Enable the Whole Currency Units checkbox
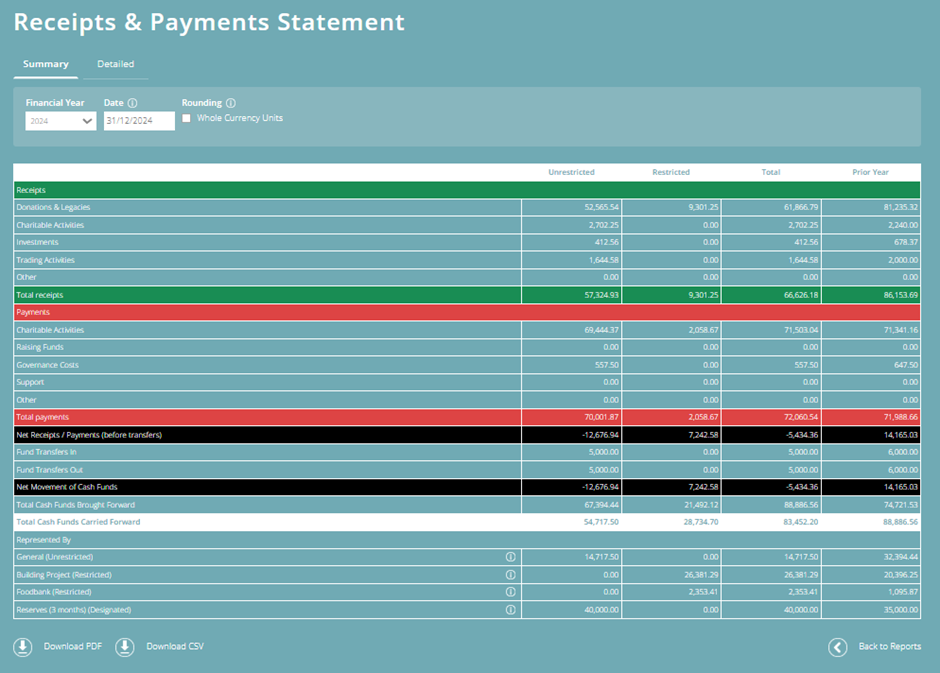940x673 pixels. (186, 117)
